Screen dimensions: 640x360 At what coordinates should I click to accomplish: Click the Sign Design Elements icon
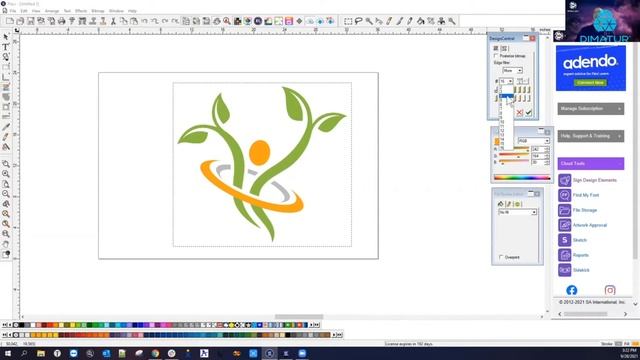[x=564, y=180]
